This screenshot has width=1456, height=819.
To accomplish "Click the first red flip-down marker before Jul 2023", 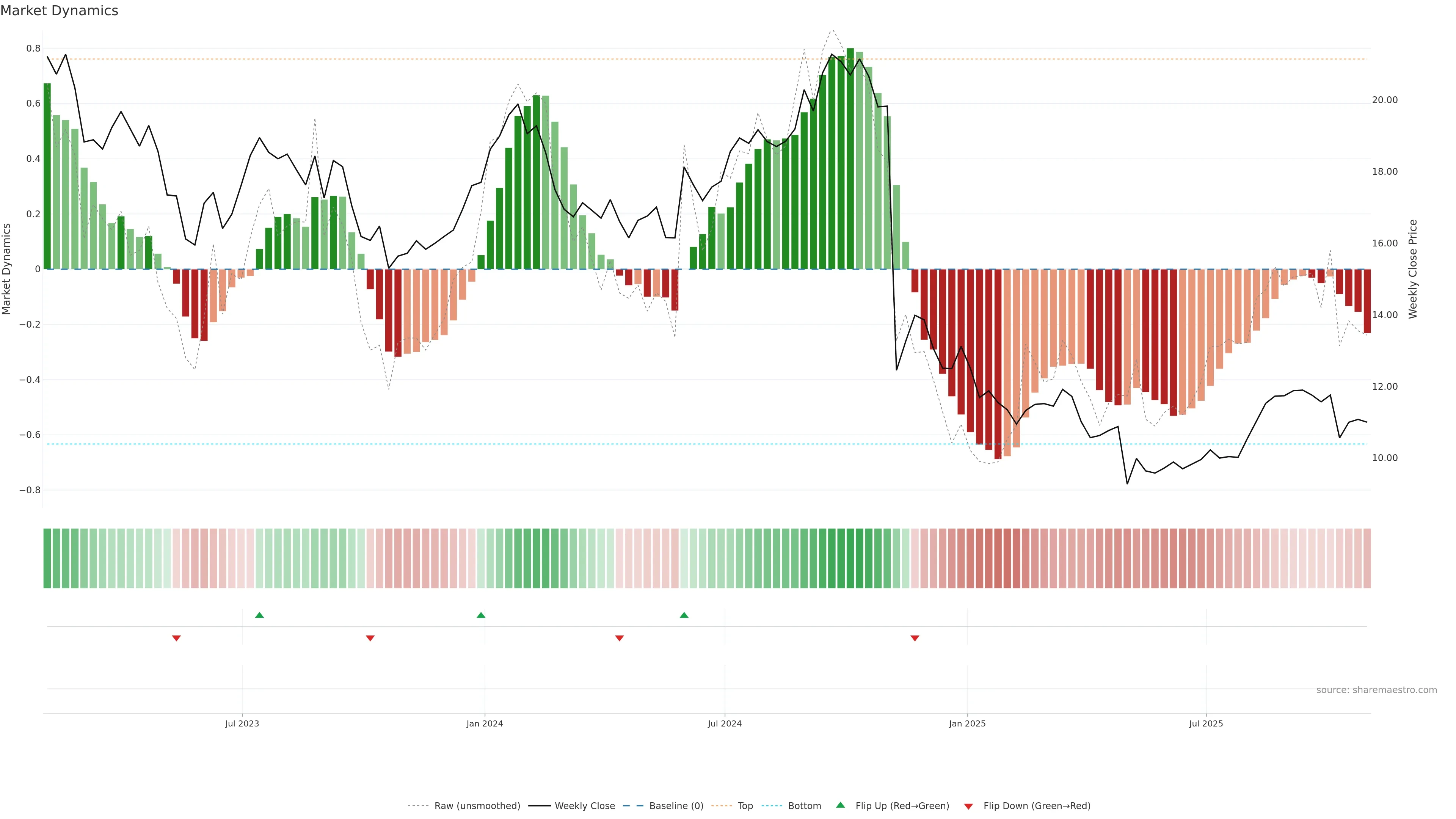I will 176,638.
